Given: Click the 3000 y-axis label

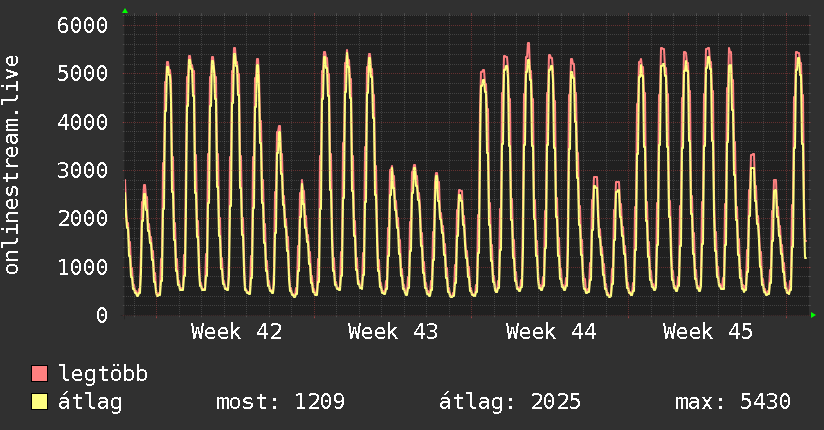Looking at the screenshot, I should tap(83, 170).
